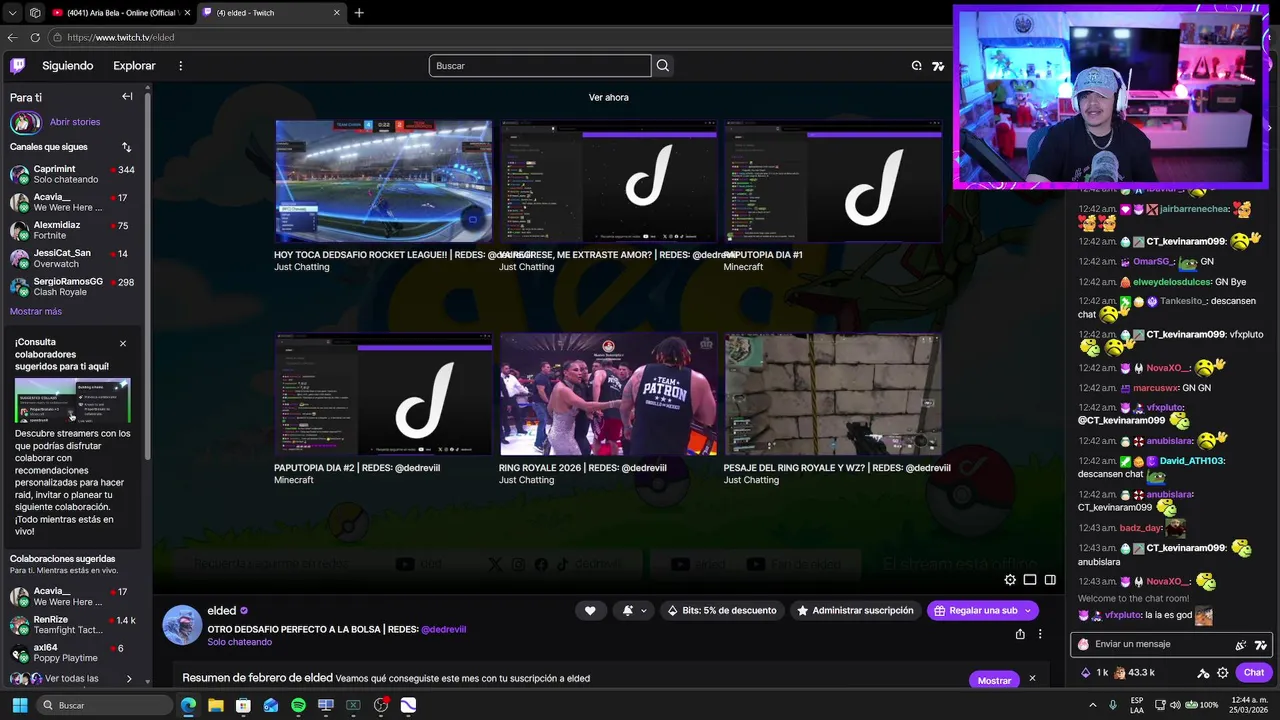Open PAPUTOPIA DIA #2 video thumbnail
1280x720 pixels.
click(384, 394)
